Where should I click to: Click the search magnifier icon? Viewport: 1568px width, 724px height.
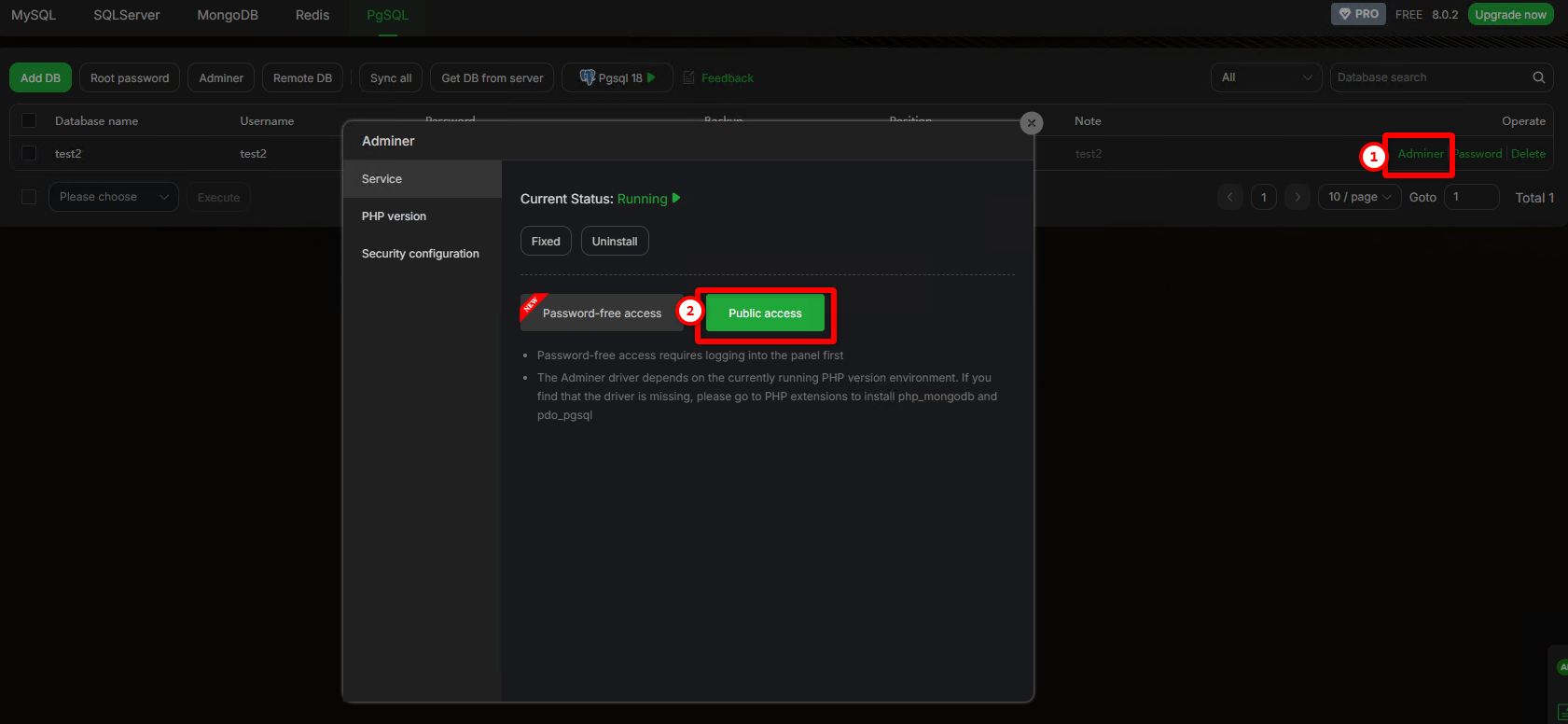(1538, 77)
